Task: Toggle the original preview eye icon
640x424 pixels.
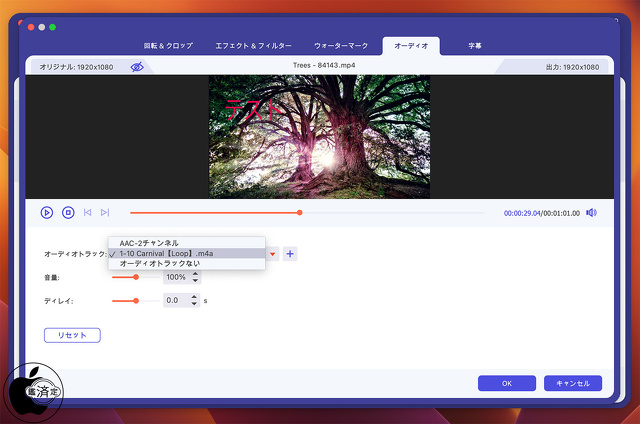Action: click(x=137, y=67)
